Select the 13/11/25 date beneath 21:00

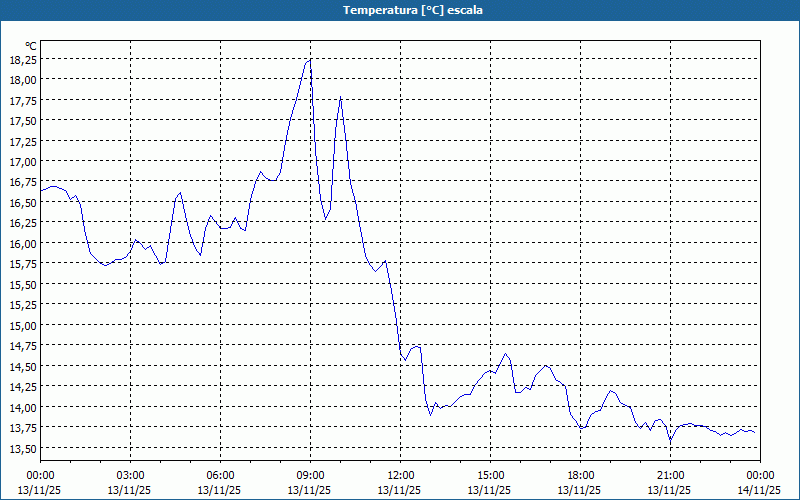tap(669, 490)
